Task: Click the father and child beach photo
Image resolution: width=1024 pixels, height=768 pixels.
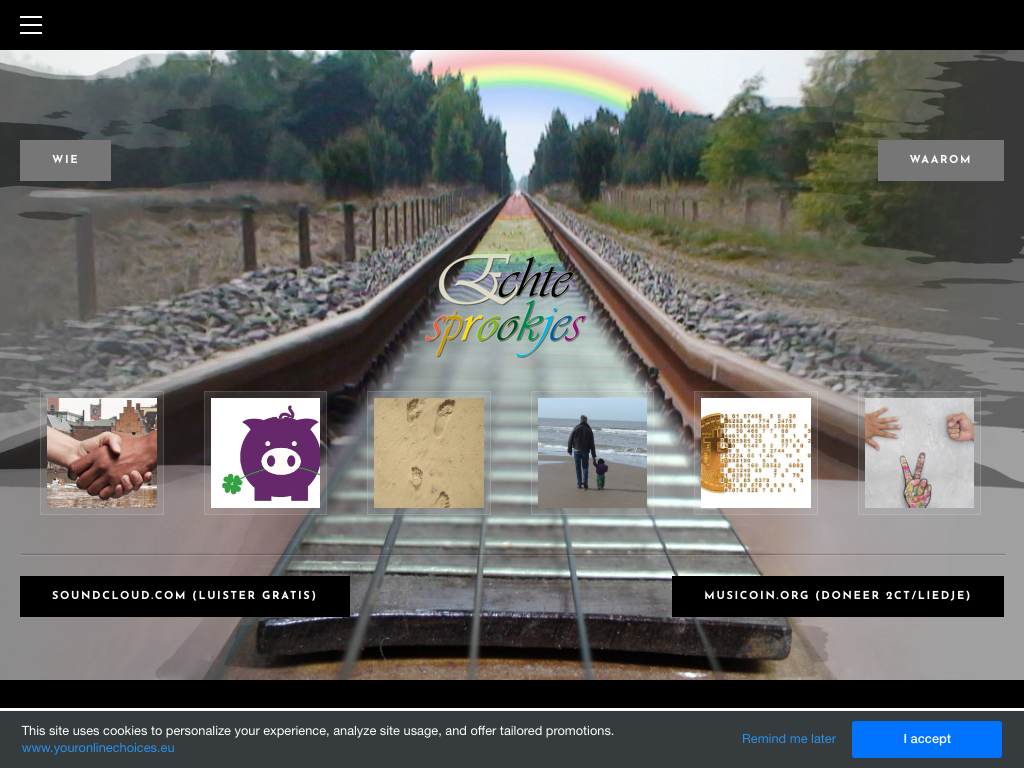Action: (592, 453)
